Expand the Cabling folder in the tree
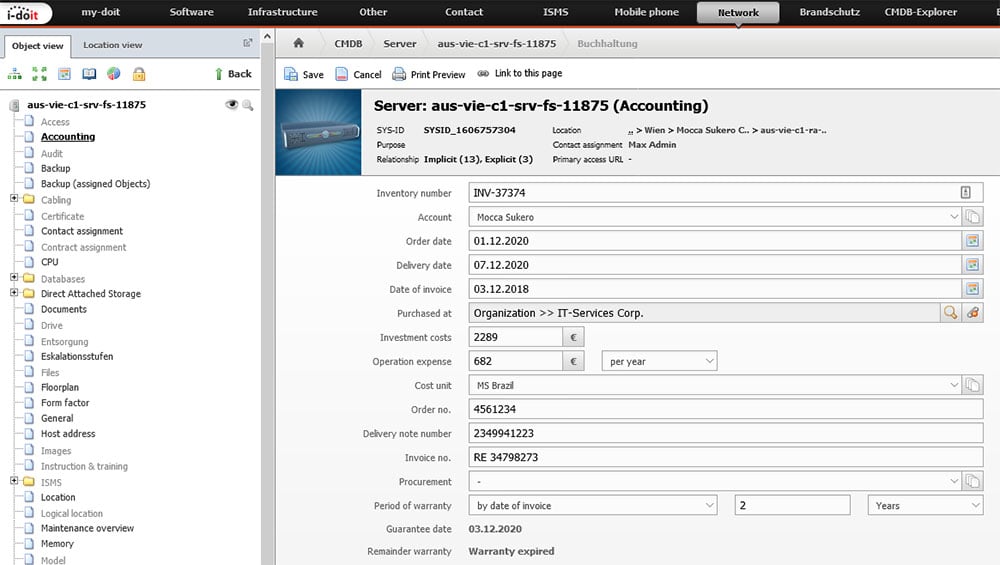Viewport: 1000px width, 565px height. [15, 200]
